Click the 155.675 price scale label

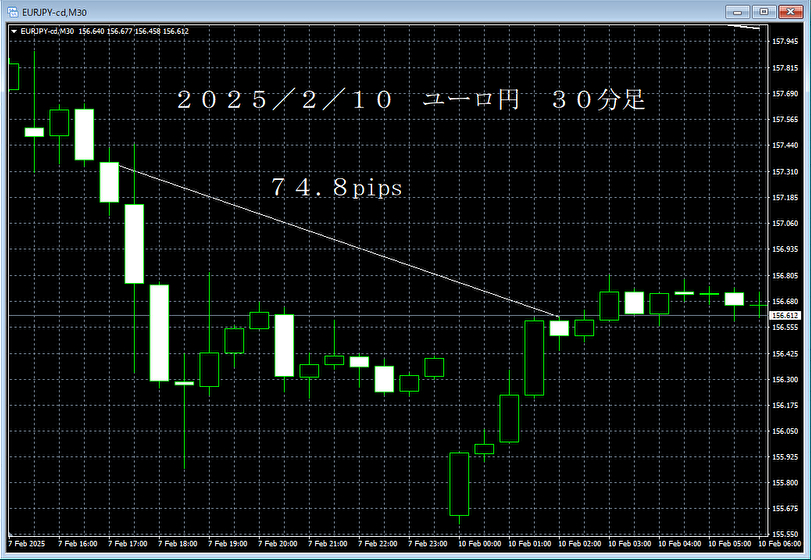pos(785,509)
